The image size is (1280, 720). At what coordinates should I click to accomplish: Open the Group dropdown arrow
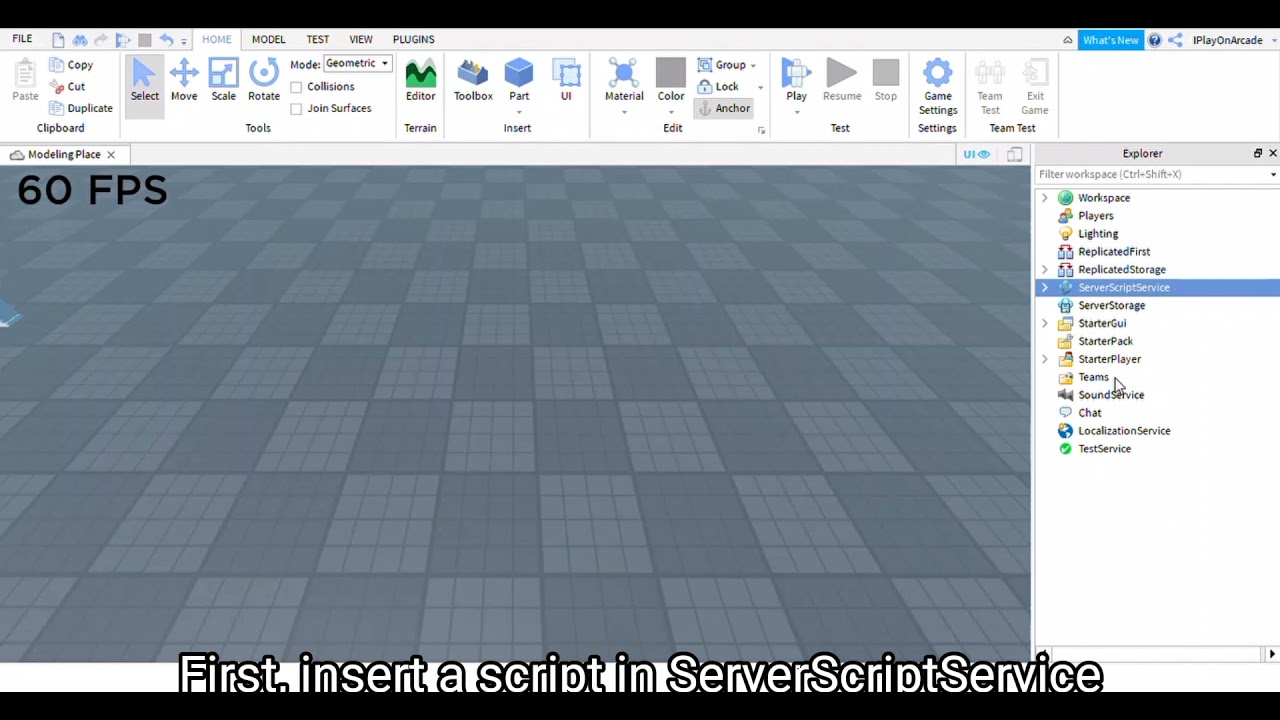point(753,66)
